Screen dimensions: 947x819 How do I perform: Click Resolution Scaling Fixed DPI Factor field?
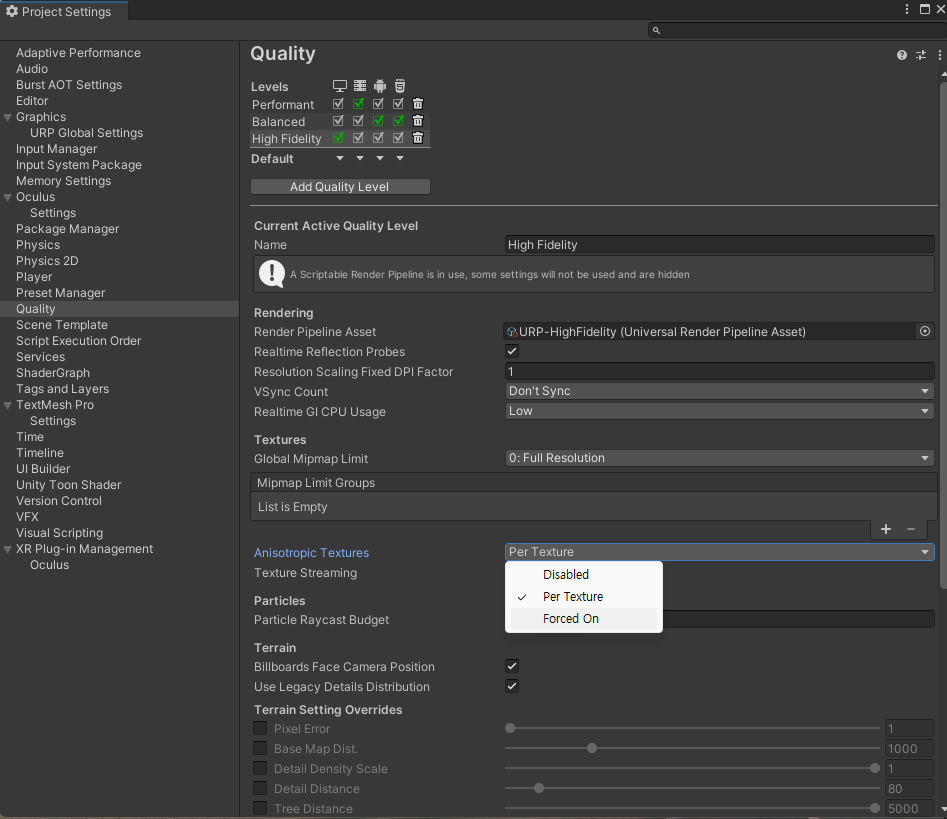[x=719, y=371]
